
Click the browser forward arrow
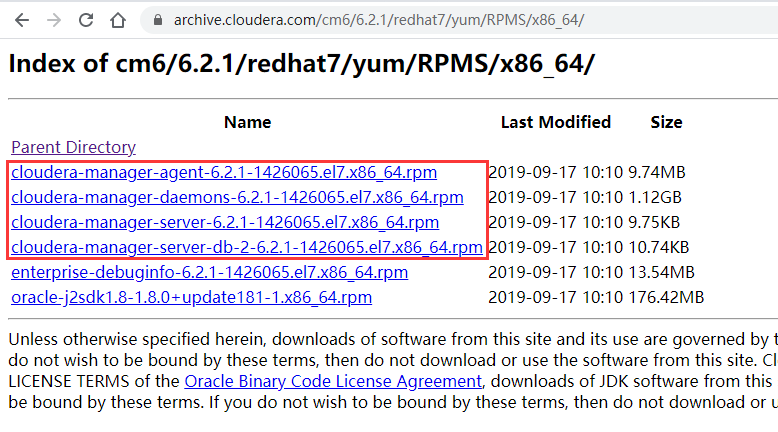(x=54, y=20)
